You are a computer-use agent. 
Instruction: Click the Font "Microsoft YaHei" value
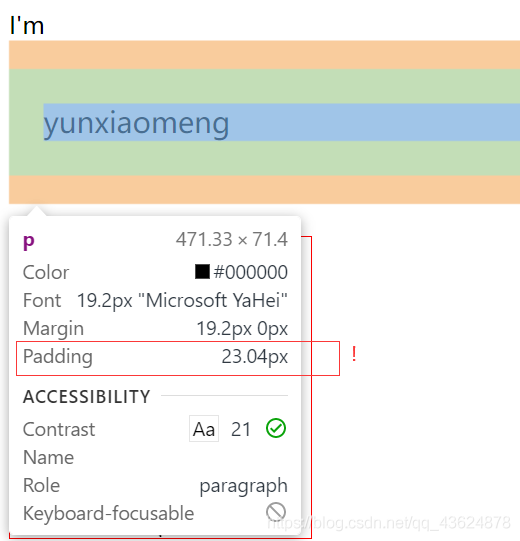click(182, 300)
